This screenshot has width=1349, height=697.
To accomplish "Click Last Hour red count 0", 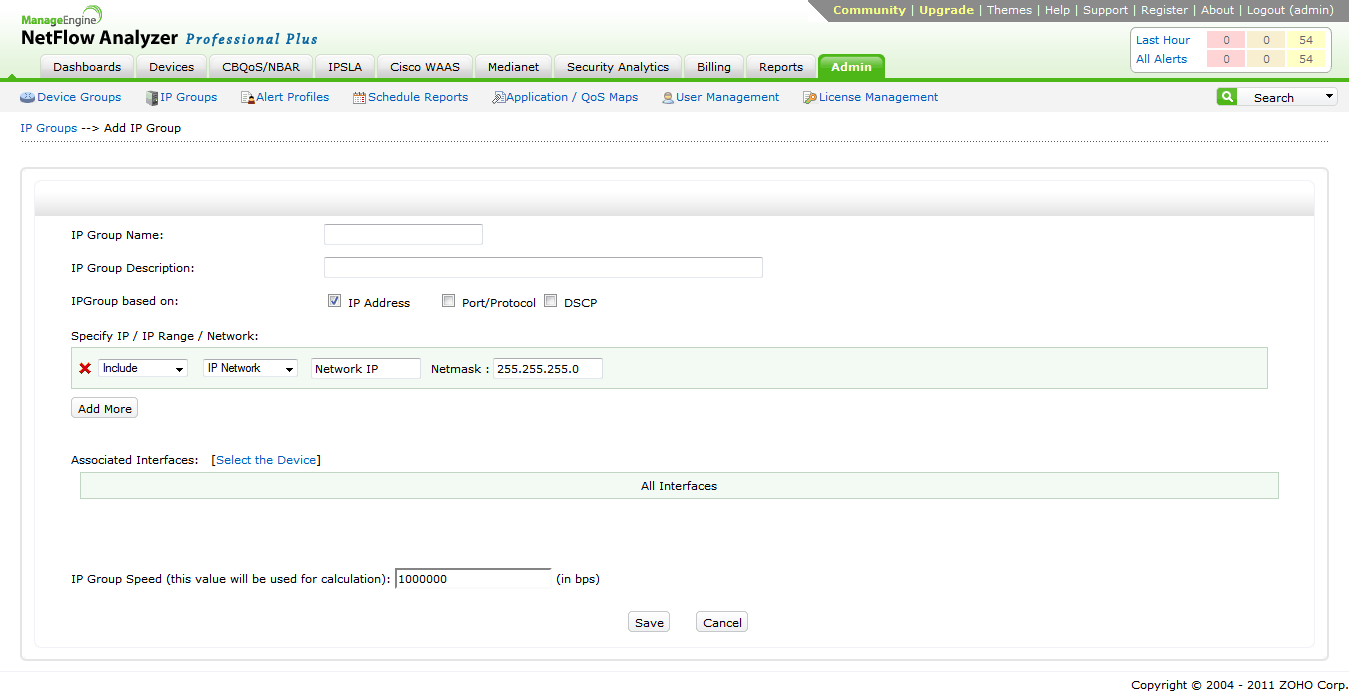I will [1226, 40].
